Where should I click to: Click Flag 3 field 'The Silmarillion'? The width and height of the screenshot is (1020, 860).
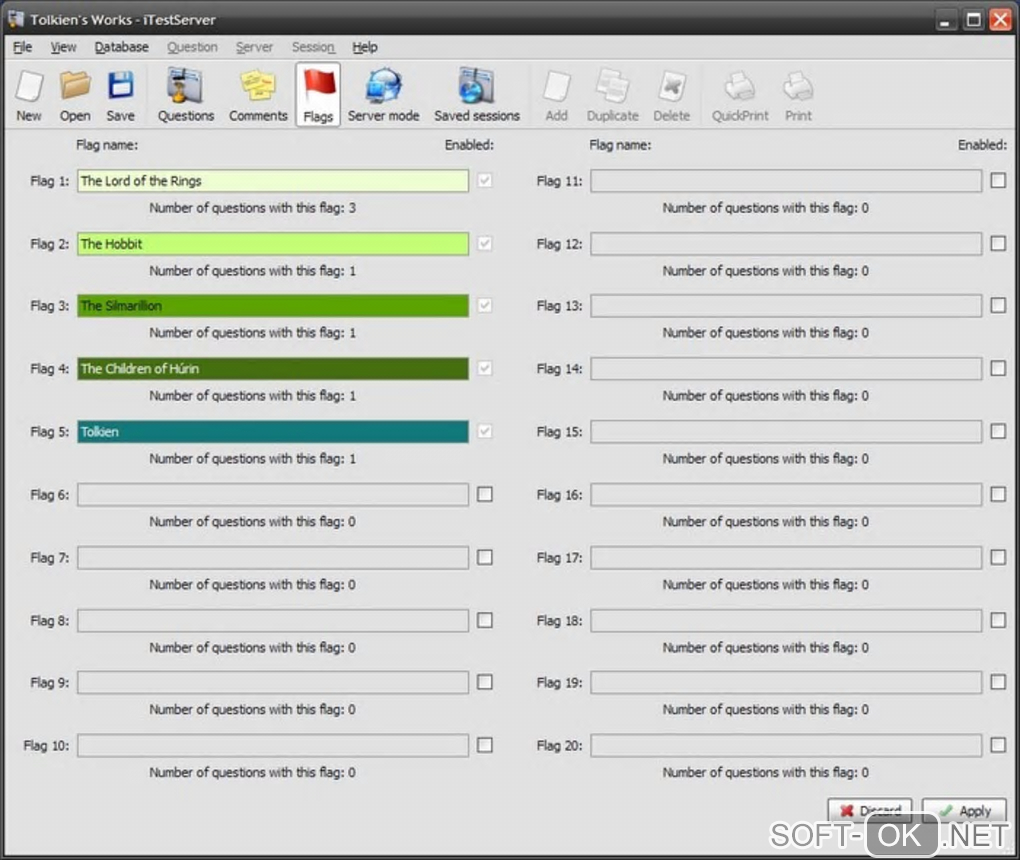coord(273,306)
